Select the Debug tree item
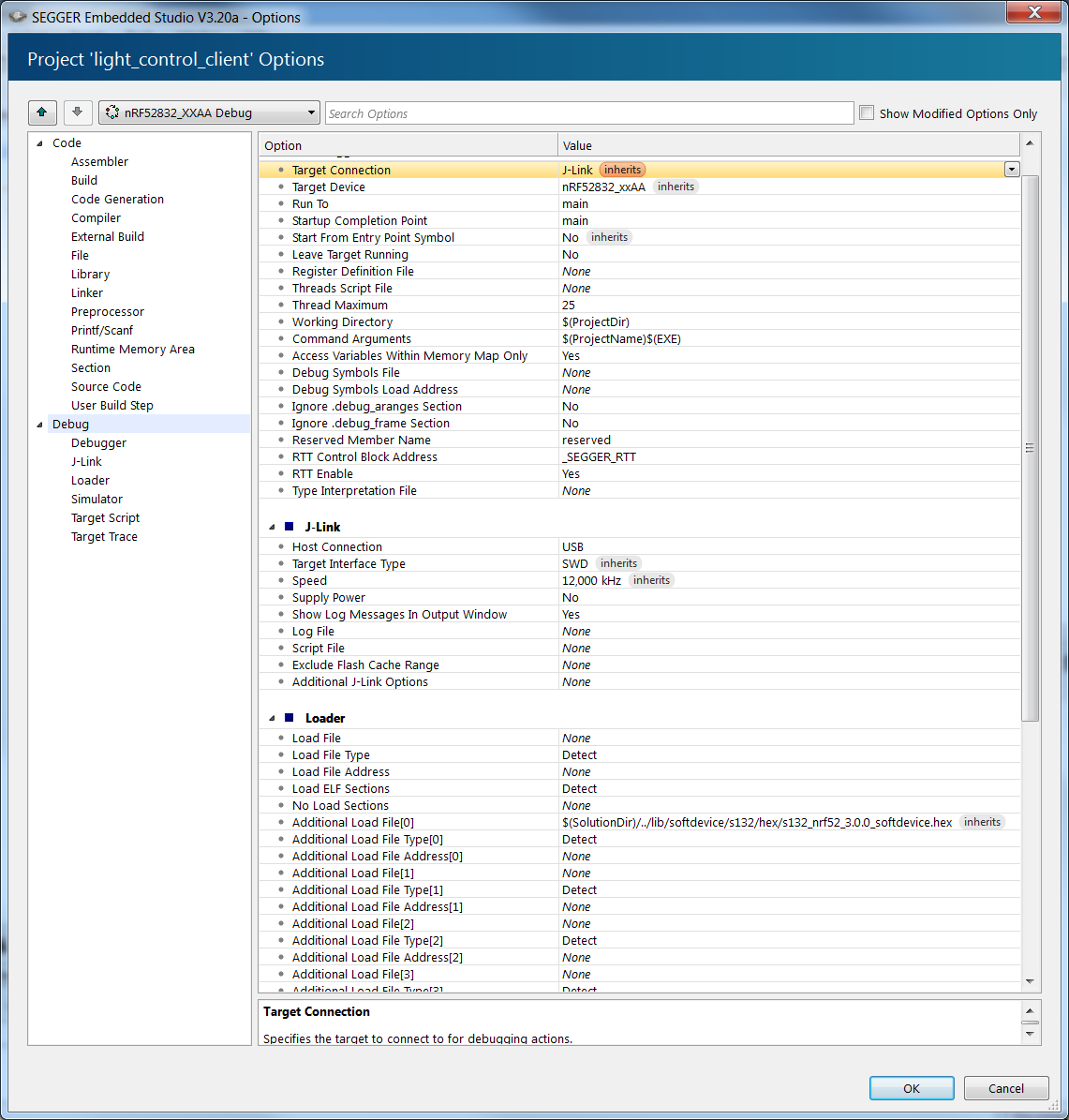Image resolution: width=1069 pixels, height=1120 pixels. click(x=70, y=425)
